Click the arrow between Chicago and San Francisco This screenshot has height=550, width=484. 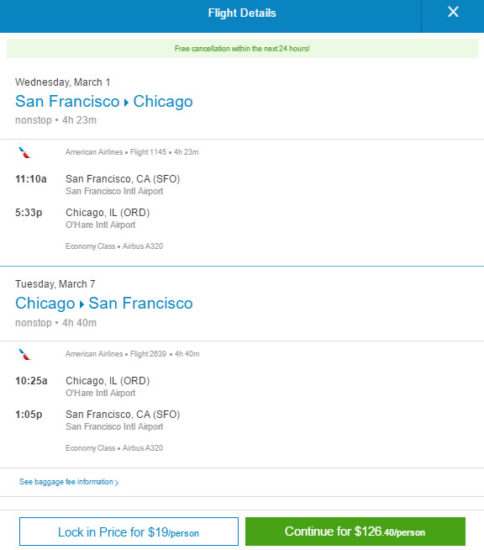(82, 304)
